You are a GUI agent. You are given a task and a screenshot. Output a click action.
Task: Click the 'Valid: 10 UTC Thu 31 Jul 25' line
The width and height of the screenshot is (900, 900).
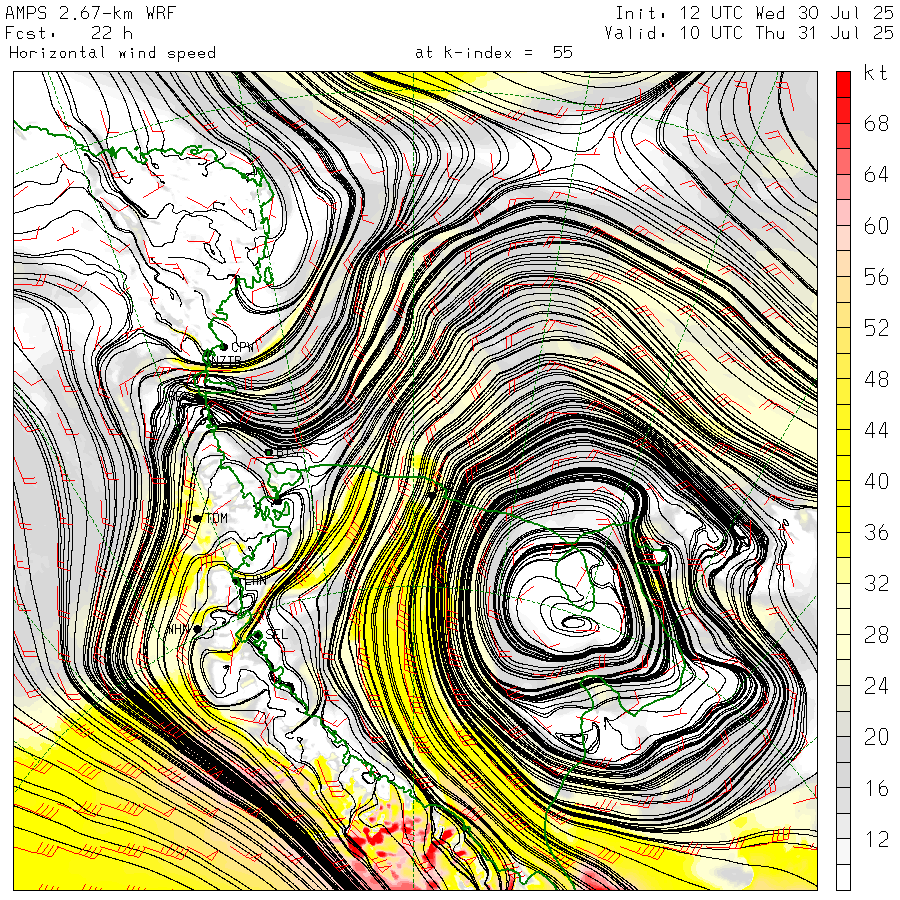click(x=749, y=33)
